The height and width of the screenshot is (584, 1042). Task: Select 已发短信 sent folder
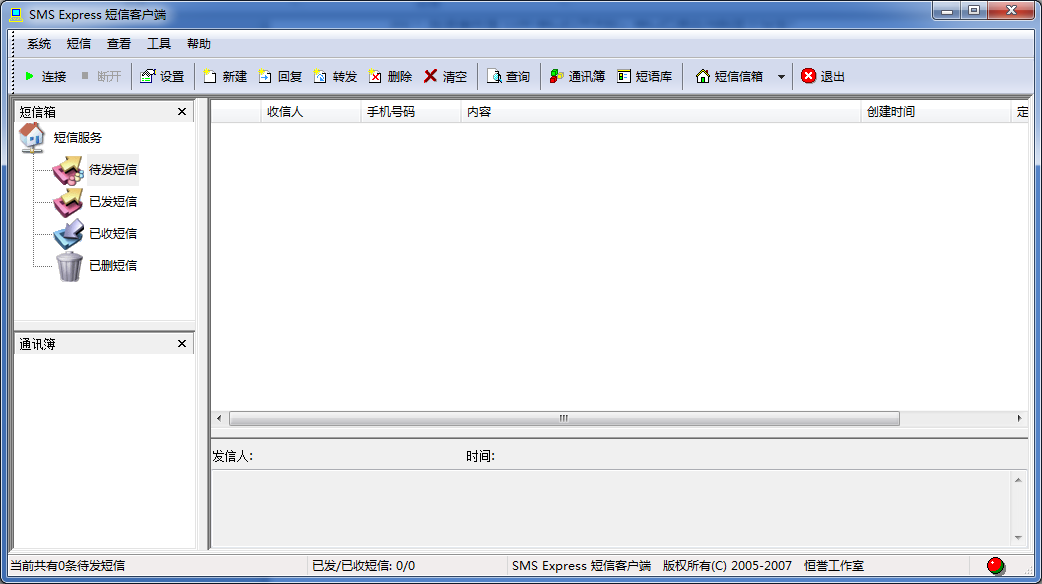point(113,201)
